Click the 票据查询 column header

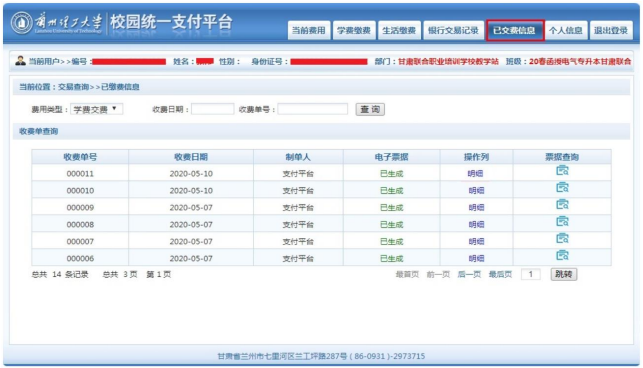click(562, 157)
